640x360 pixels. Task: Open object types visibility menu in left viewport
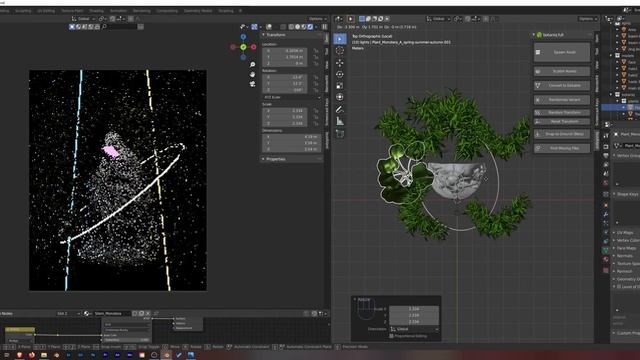pos(243,27)
